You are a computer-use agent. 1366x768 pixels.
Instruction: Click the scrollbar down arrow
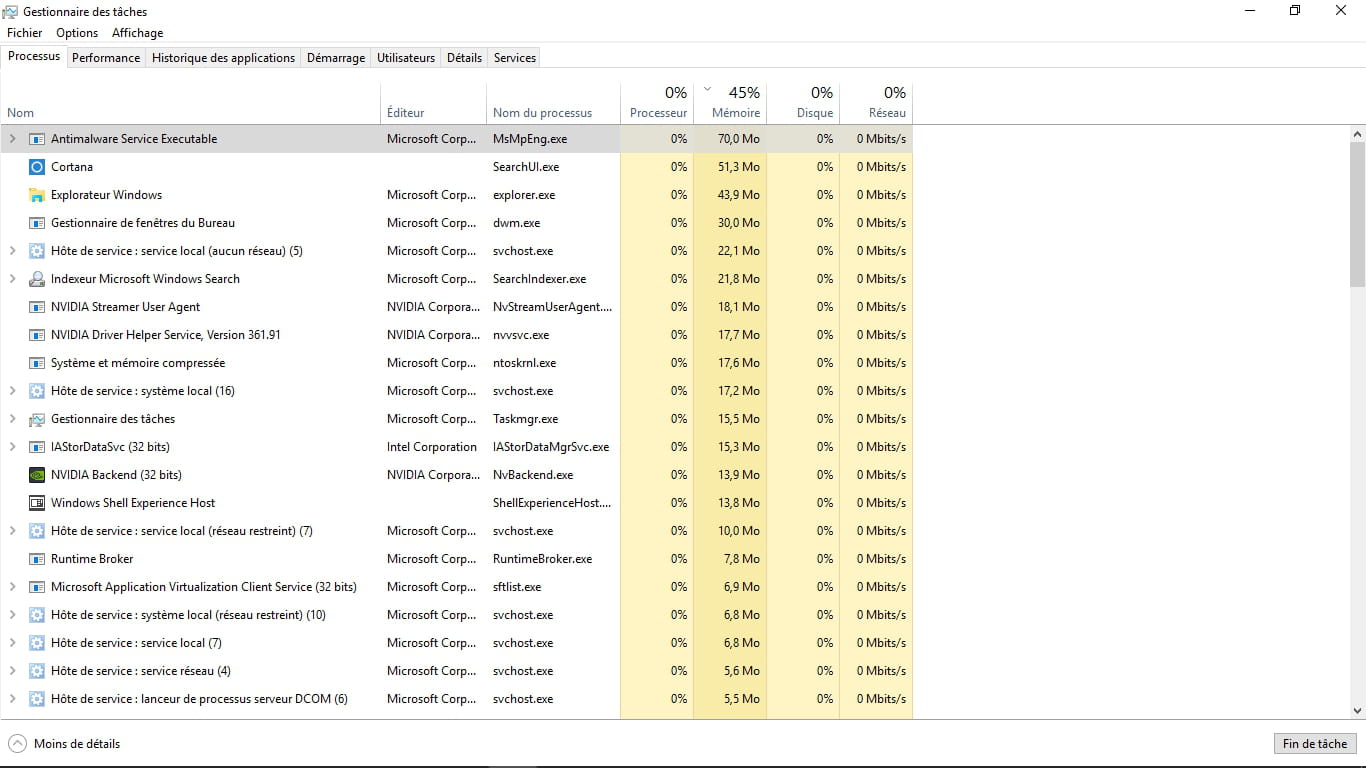[1357, 711]
